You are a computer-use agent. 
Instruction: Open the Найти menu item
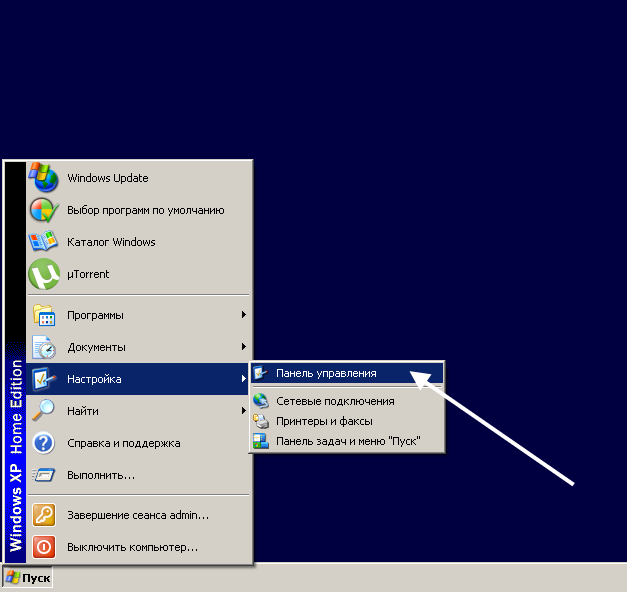(139, 411)
